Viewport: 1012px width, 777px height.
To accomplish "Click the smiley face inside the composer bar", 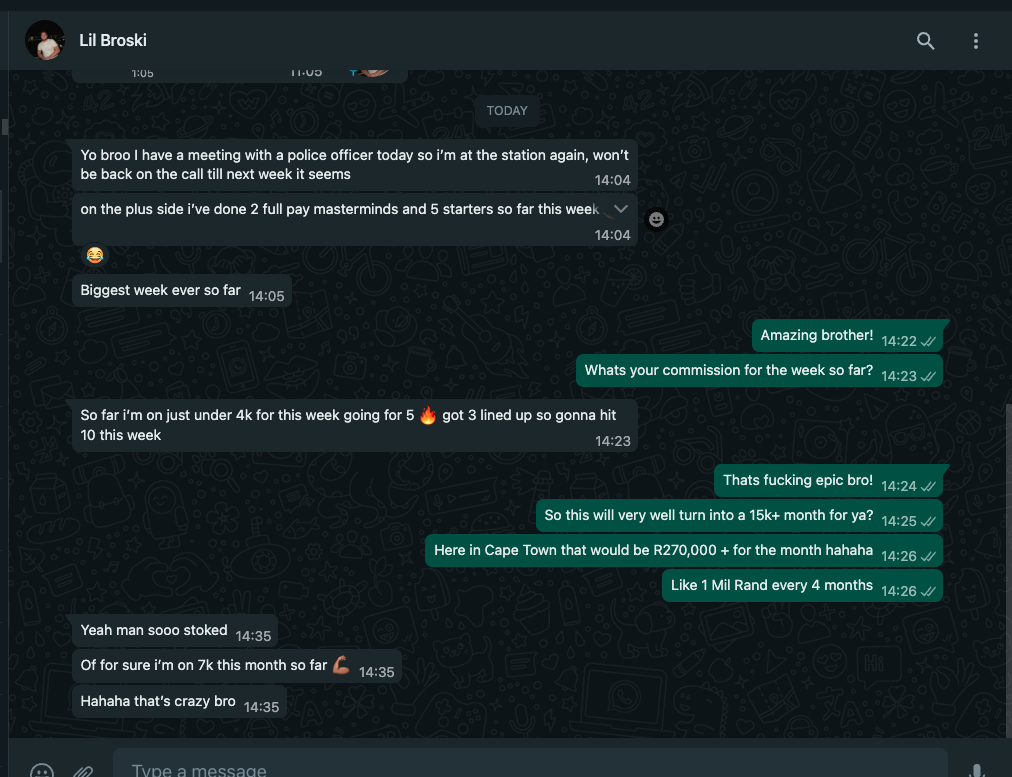I will [x=41, y=769].
